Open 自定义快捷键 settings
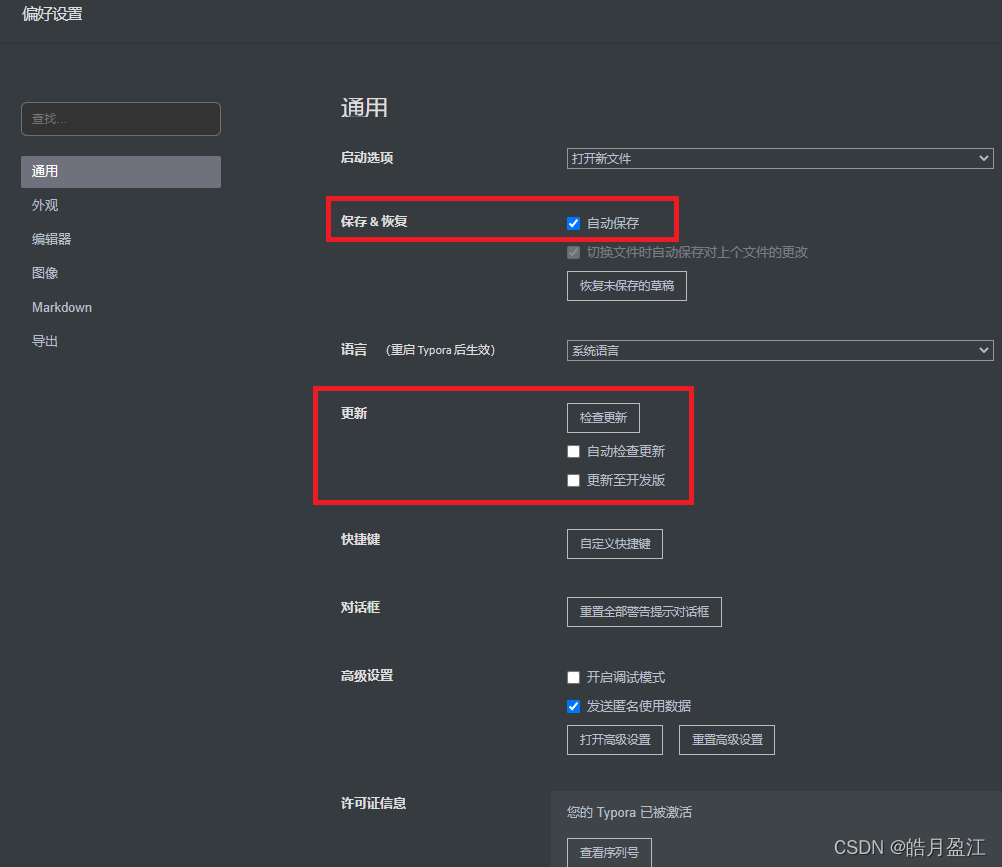Screen dimensions: 1002x867 (x=614, y=544)
